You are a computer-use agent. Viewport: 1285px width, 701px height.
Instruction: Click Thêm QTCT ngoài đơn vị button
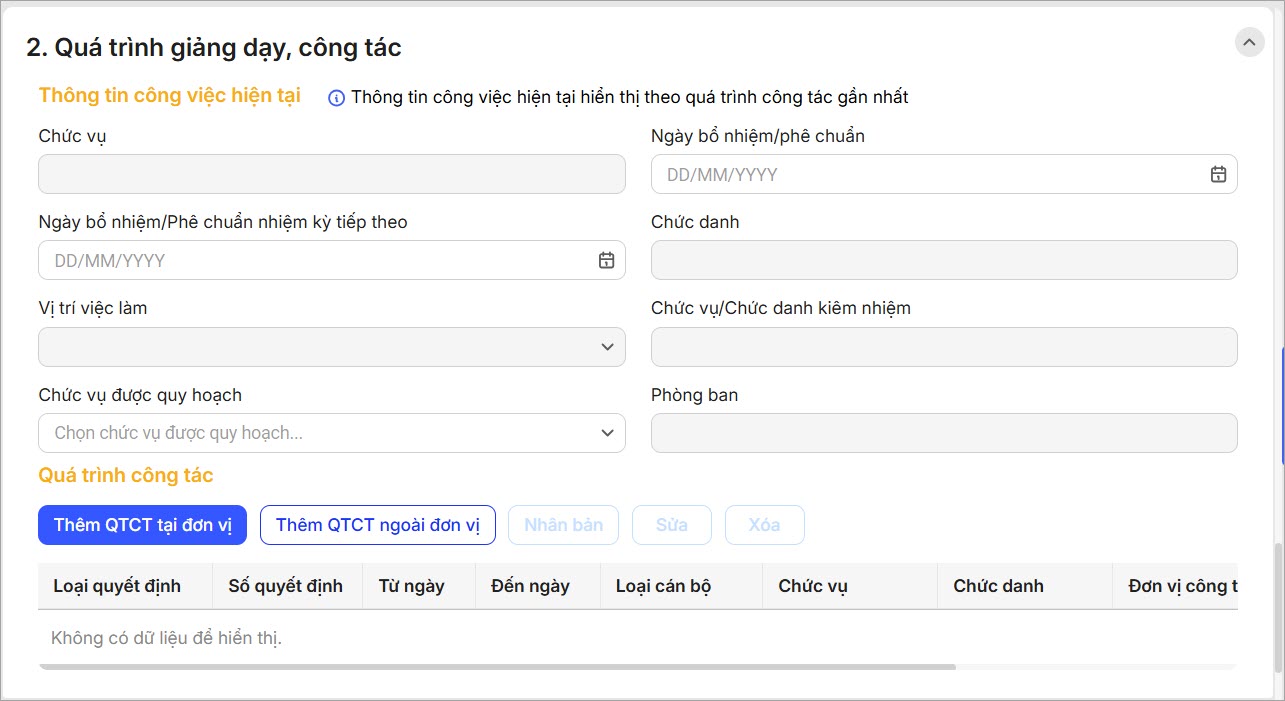[377, 525]
